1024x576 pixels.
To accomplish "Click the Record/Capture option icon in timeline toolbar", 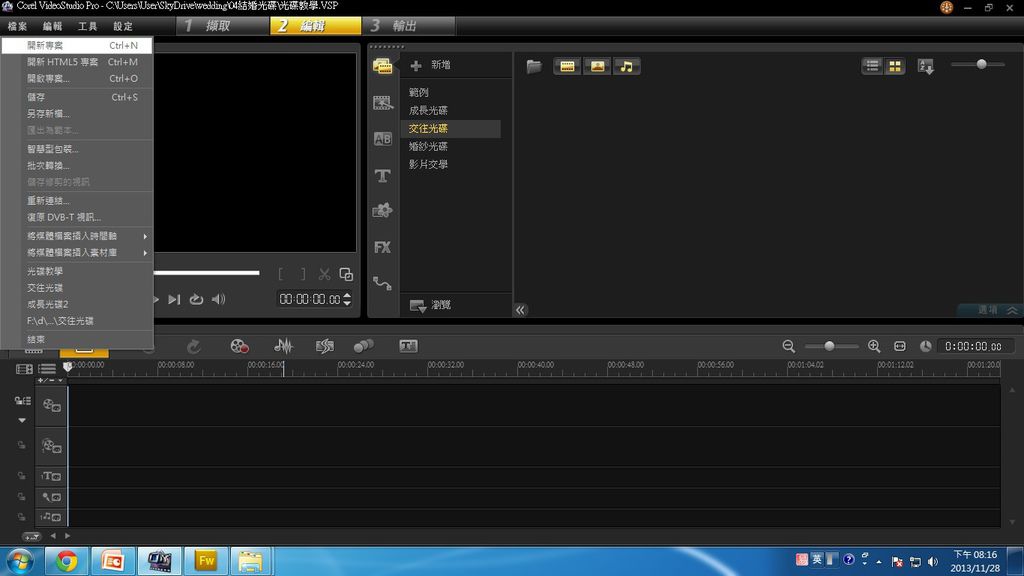I will pyautogui.click(x=239, y=346).
